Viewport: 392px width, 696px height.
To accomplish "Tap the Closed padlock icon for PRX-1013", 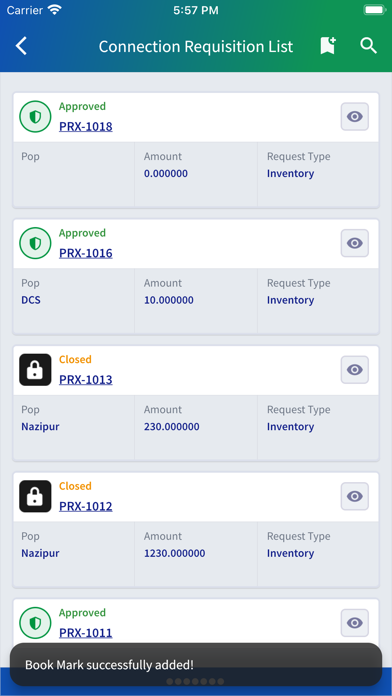I will click(35, 370).
